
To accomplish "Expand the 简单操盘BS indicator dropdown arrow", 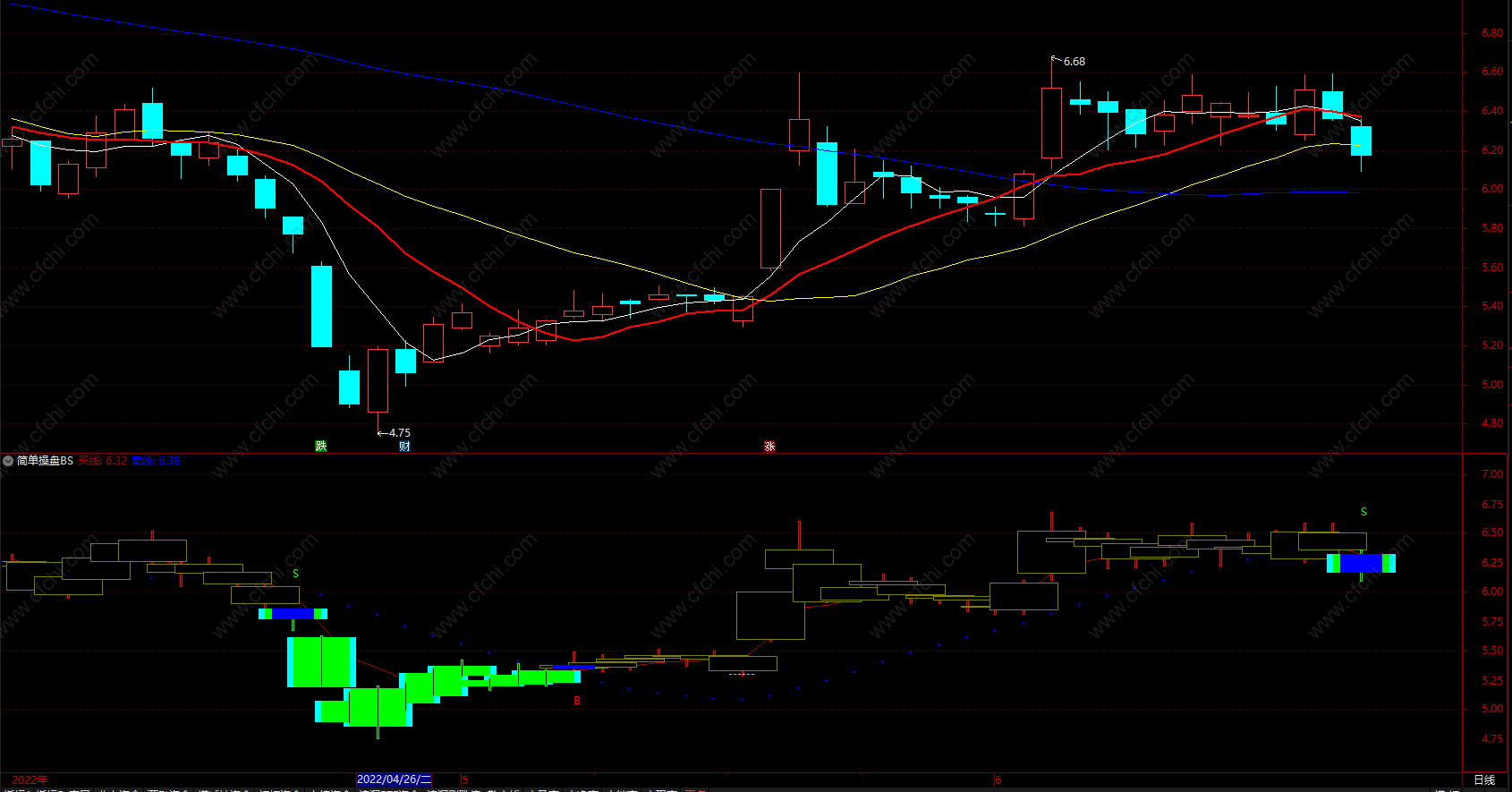I will [x=8, y=461].
